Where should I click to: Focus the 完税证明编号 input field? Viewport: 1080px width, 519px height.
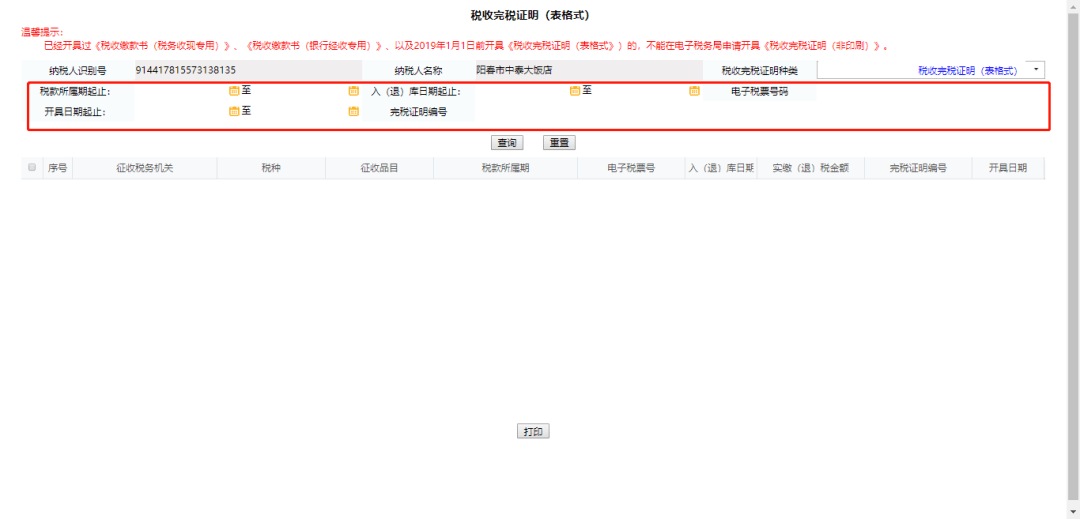pos(589,112)
